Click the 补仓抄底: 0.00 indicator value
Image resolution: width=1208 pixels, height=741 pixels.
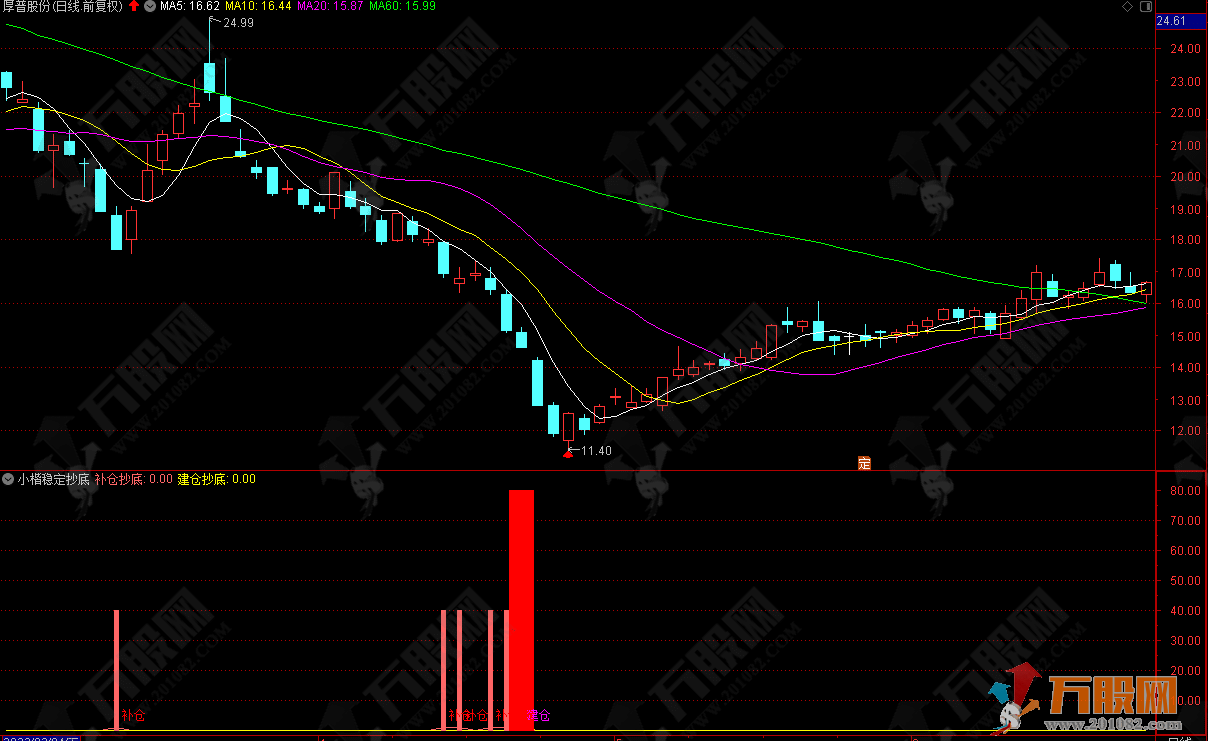(x=133, y=479)
